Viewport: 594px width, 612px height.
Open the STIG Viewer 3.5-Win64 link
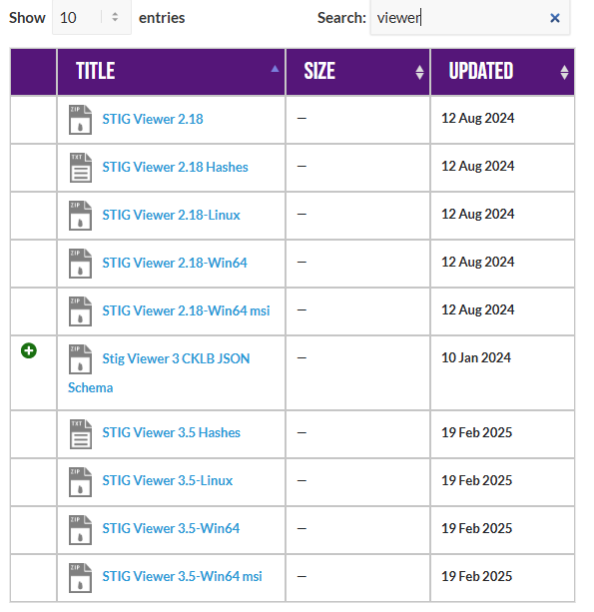tap(171, 528)
